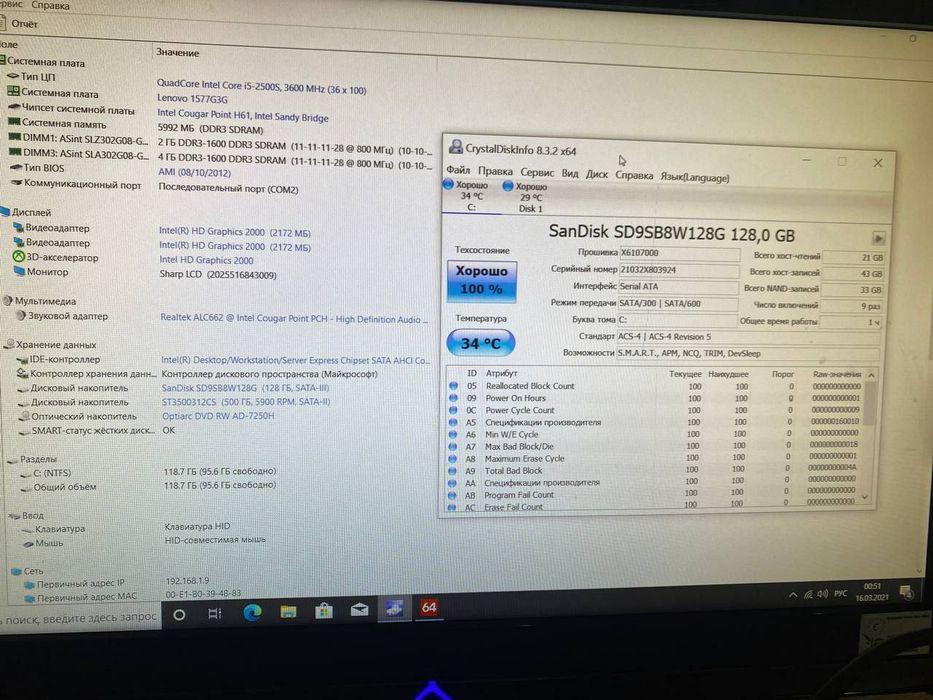The height and width of the screenshot is (700, 933).
Task: Open Microsoft Store from the taskbar
Action: [x=324, y=610]
